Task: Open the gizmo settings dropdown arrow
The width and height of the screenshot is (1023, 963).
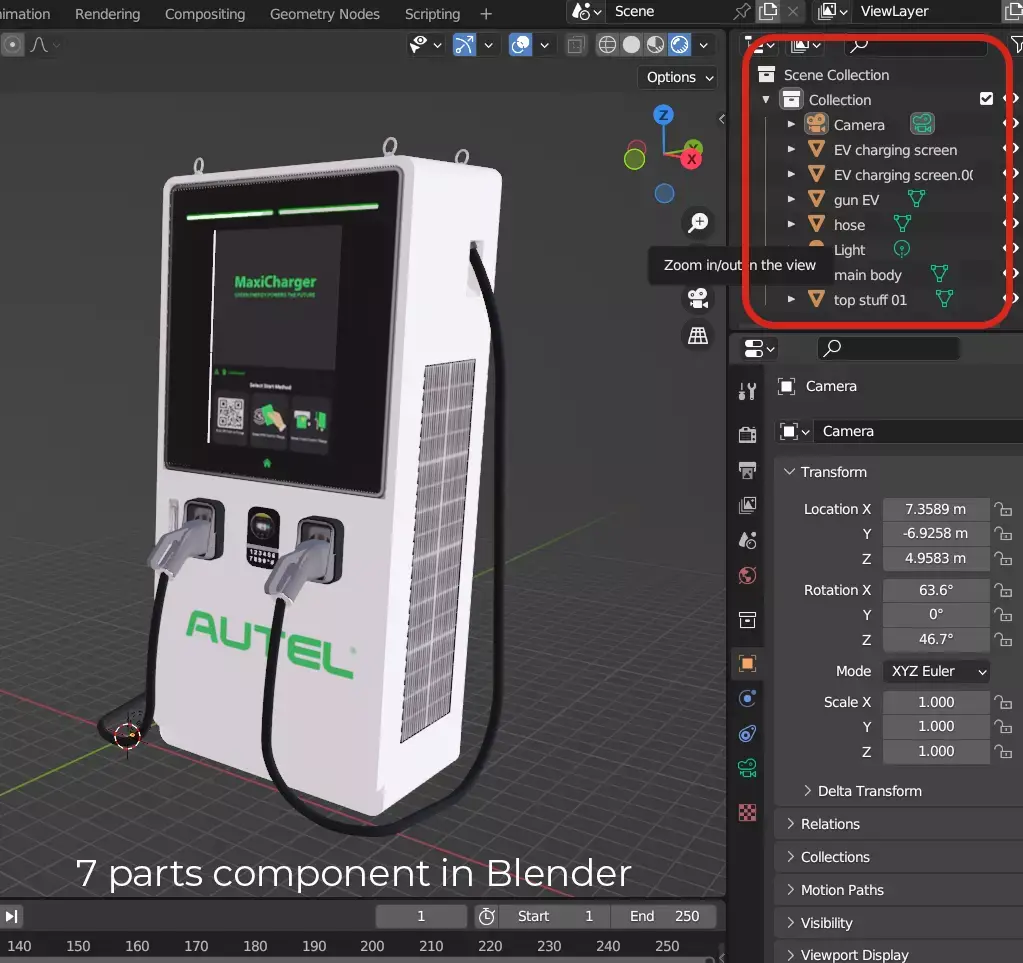Action: 488,45
